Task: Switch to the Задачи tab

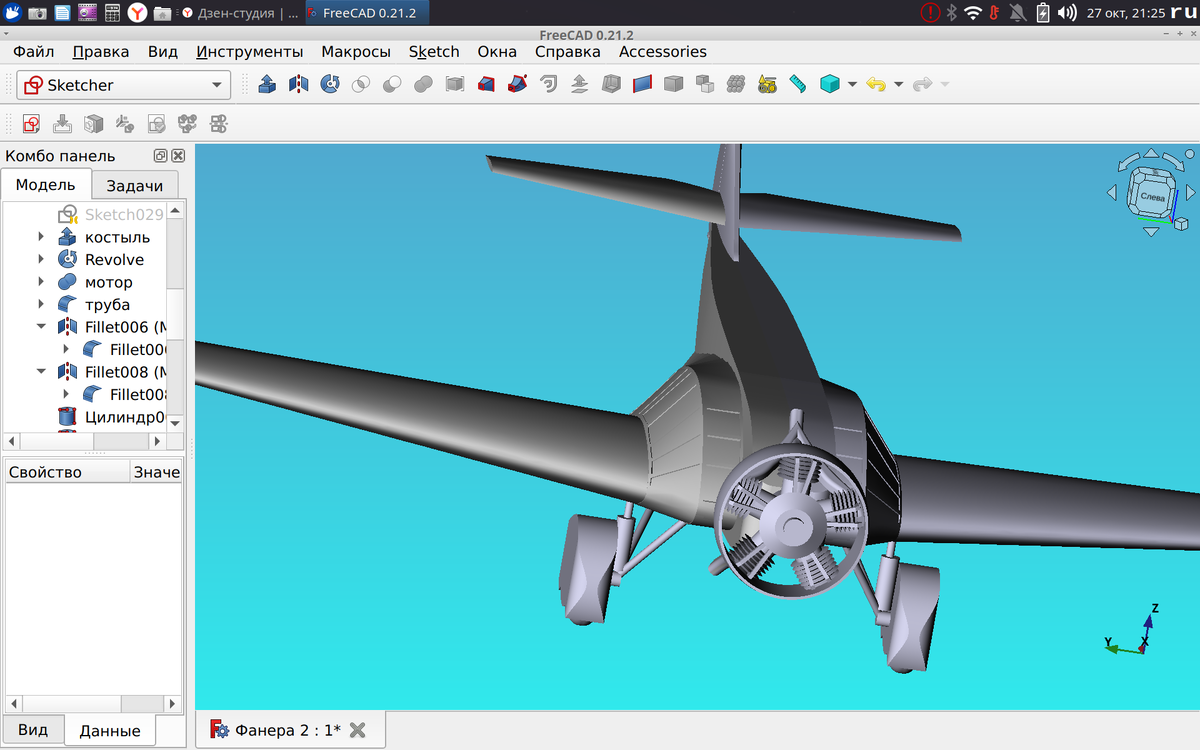Action: pyautogui.click(x=134, y=184)
